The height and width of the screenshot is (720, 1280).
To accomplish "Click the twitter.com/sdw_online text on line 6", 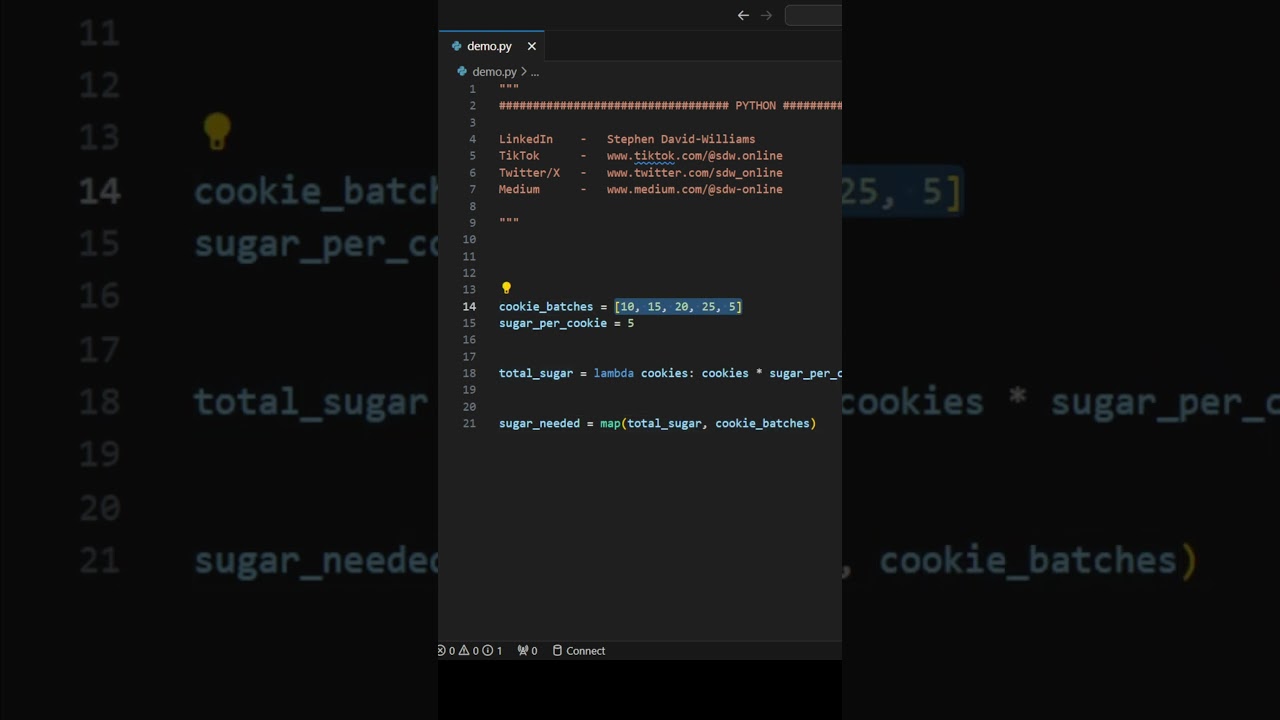I will pos(694,173).
